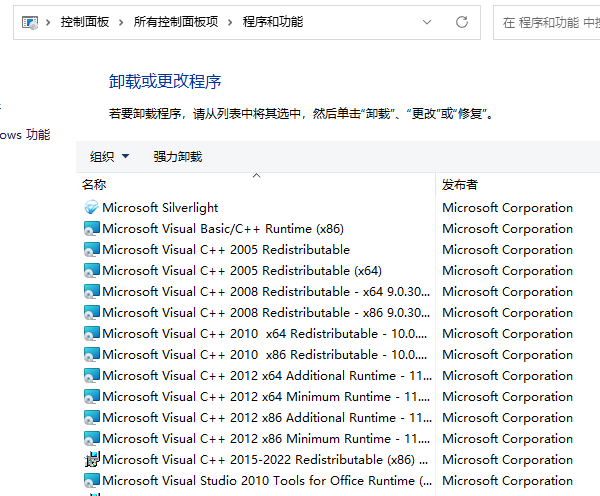Image resolution: width=600 pixels, height=496 pixels.
Task: Click icon of 2012 x64 Additional Runtime
Action: pyautogui.click(x=91, y=375)
